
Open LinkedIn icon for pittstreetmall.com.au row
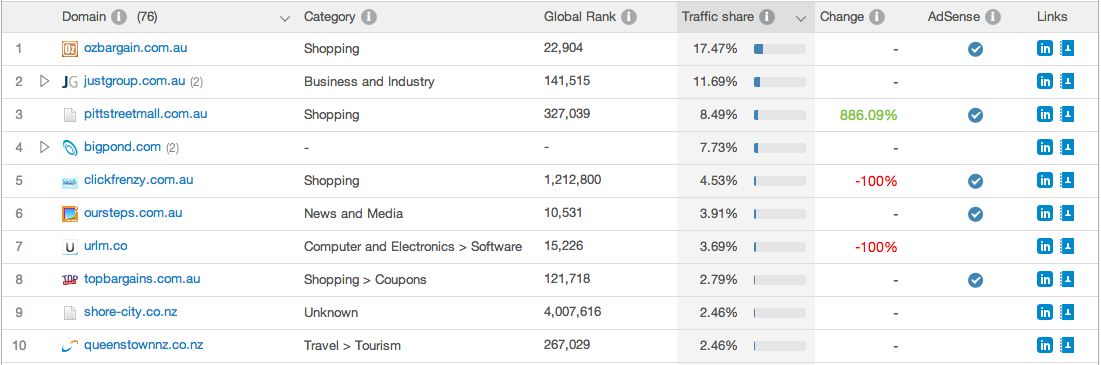pos(1045,114)
